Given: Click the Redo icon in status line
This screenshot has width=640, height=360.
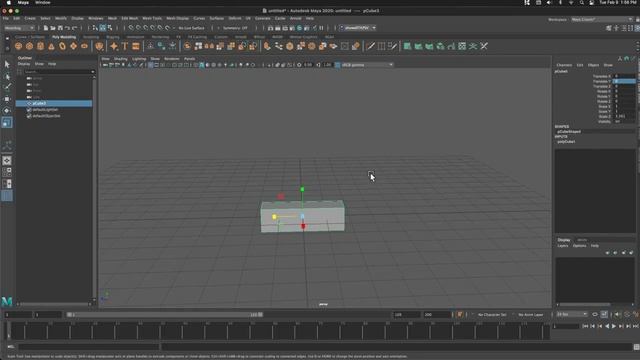Looking at the screenshot, I should [x=75, y=28].
